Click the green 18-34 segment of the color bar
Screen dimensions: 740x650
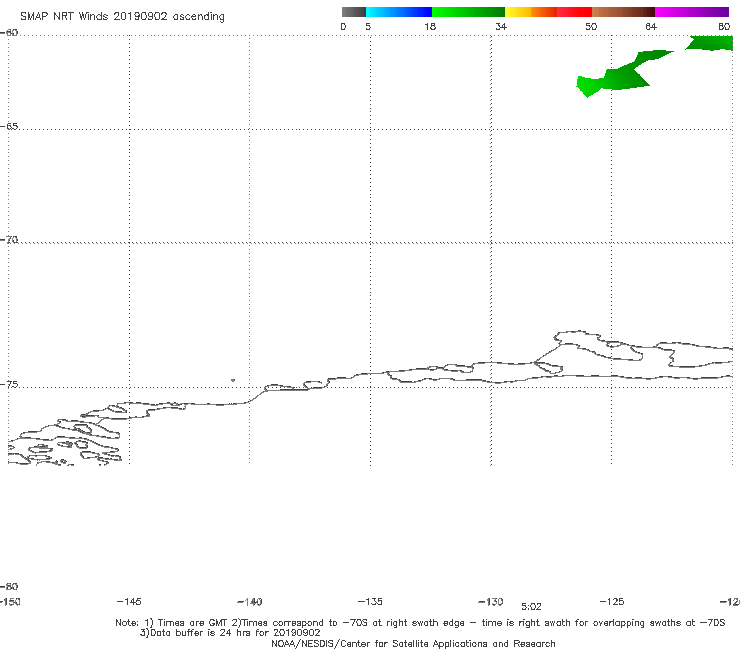468,12
